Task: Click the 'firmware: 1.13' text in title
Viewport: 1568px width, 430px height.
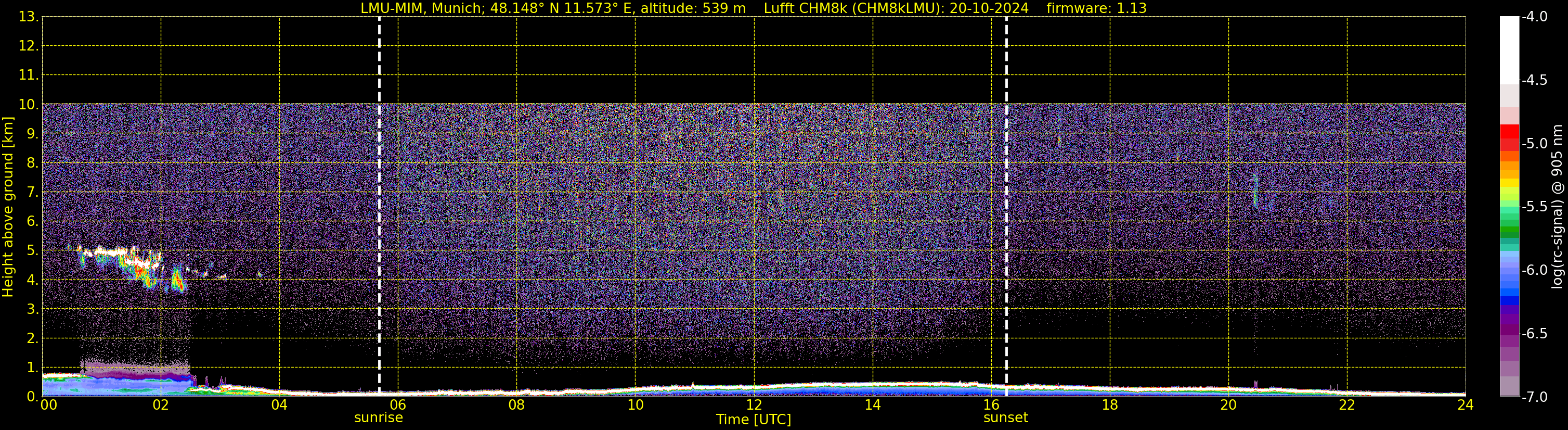Action: (x=1096, y=8)
